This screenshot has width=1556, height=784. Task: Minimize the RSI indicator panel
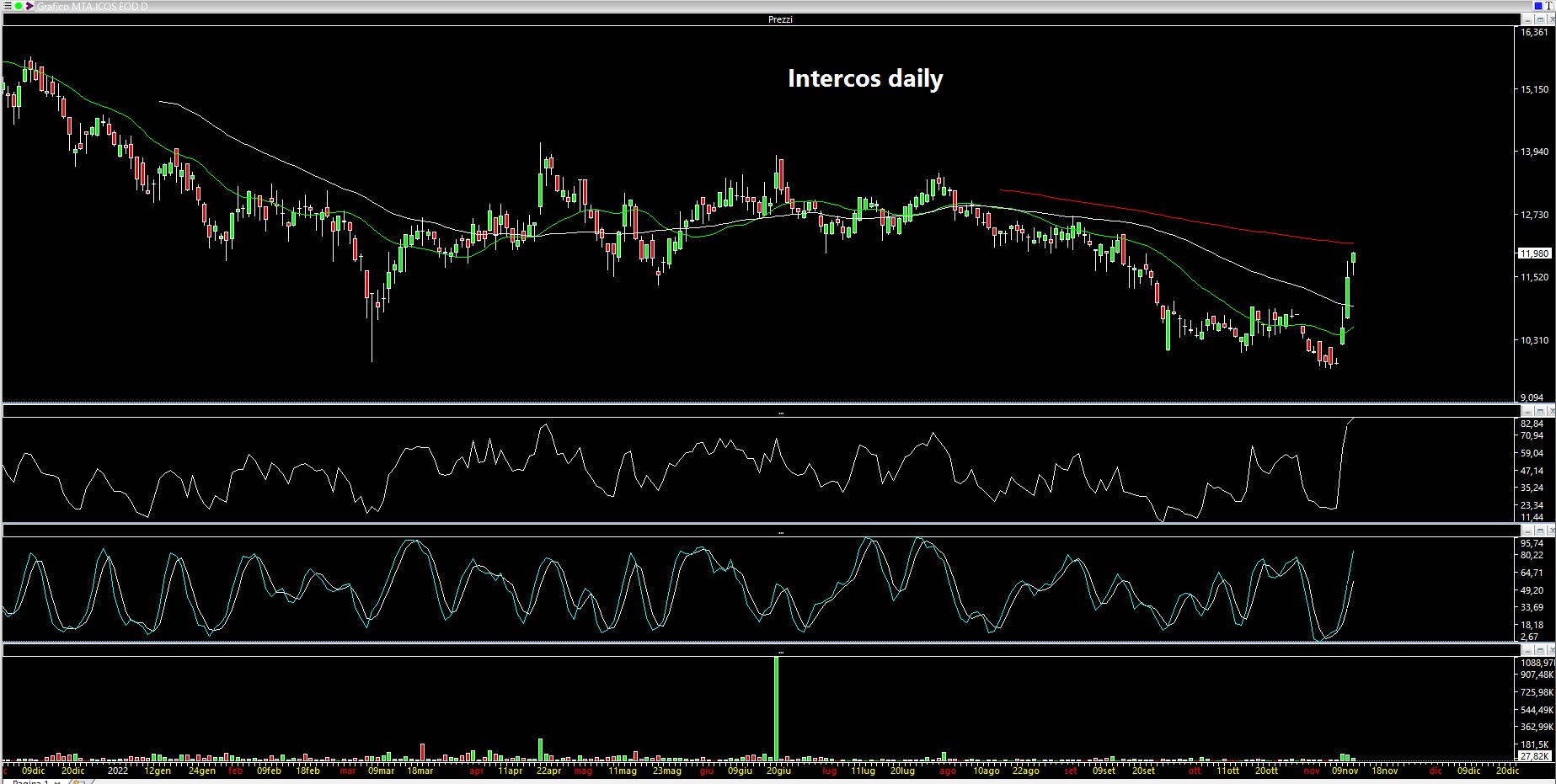1527,411
